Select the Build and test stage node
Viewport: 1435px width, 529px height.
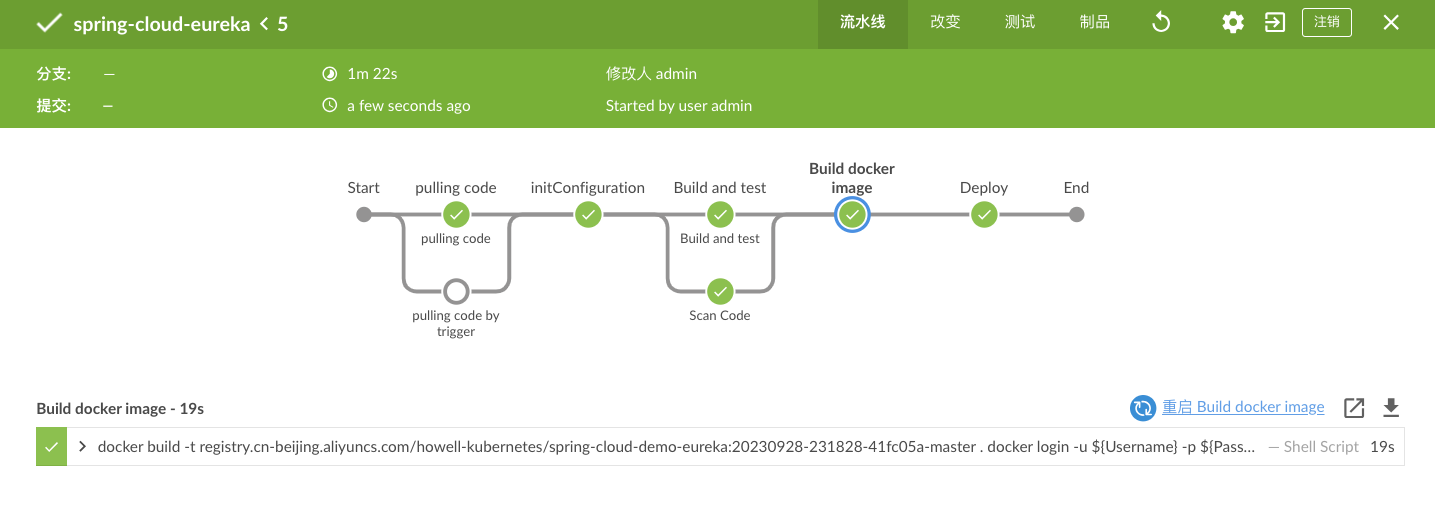(720, 214)
